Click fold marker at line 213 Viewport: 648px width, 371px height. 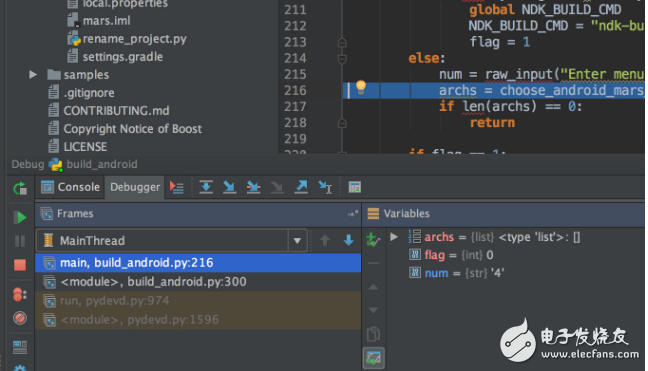coord(342,43)
